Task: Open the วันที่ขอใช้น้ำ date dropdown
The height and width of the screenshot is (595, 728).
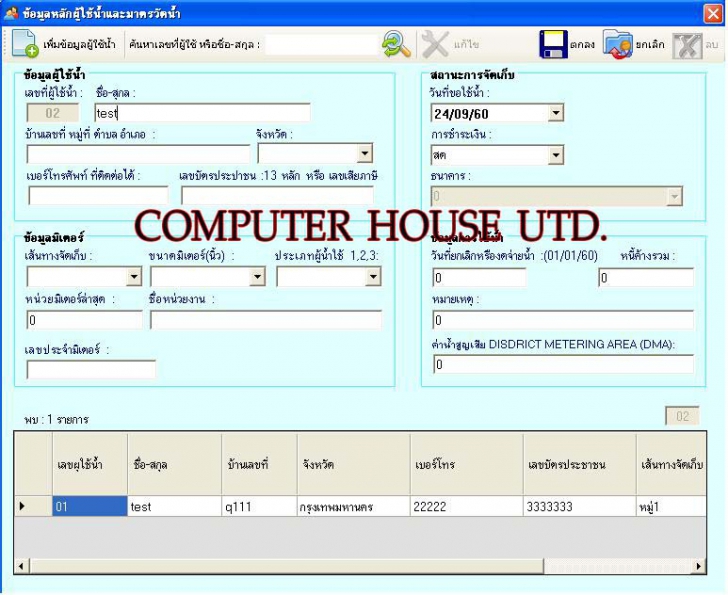Action: click(x=555, y=113)
